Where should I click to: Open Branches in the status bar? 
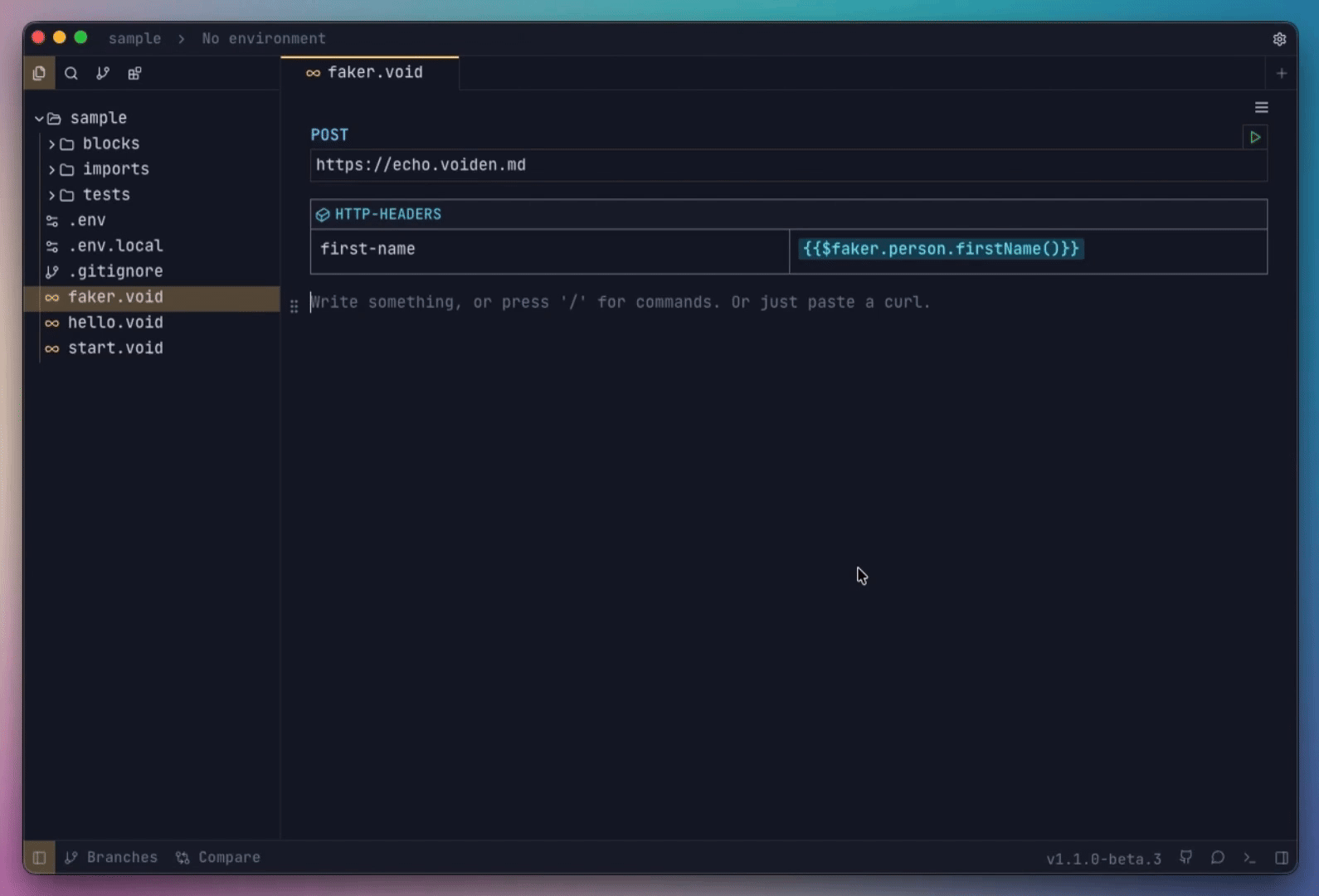pyautogui.click(x=112, y=858)
